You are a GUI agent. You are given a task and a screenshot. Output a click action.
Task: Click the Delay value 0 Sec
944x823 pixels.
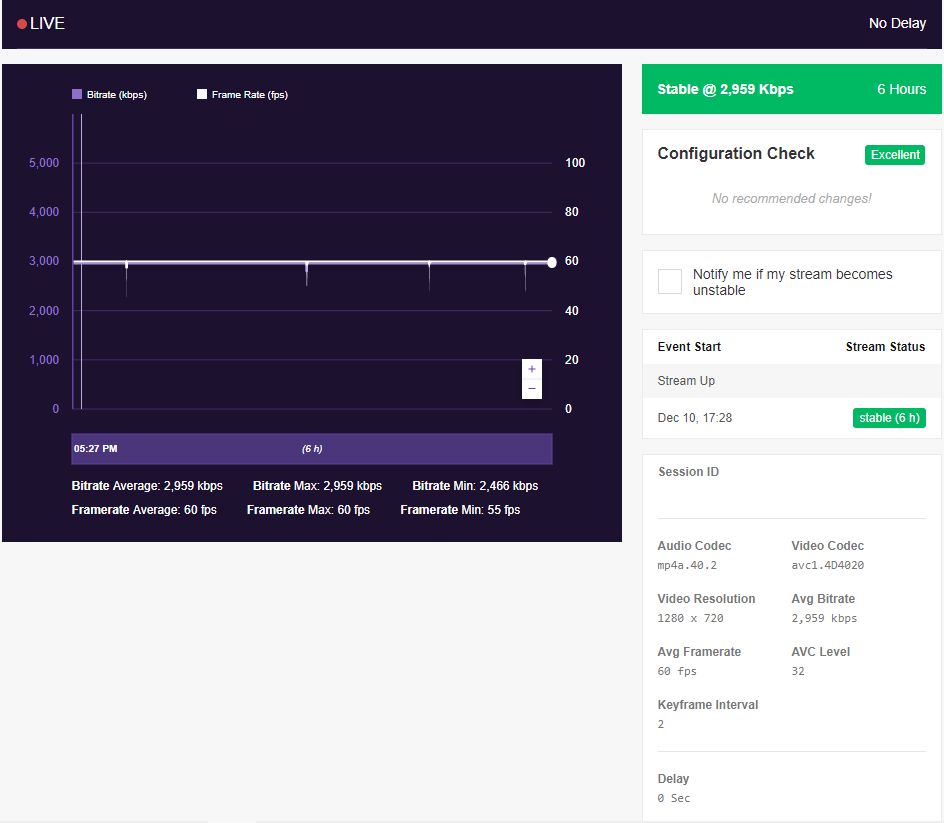tap(674, 798)
